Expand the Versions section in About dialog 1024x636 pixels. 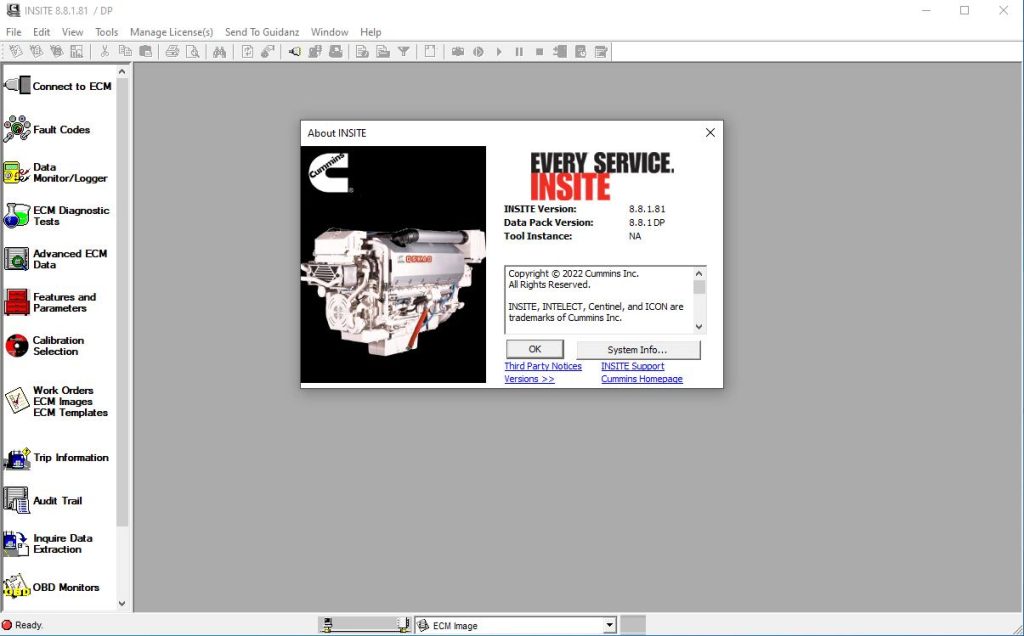[528, 379]
